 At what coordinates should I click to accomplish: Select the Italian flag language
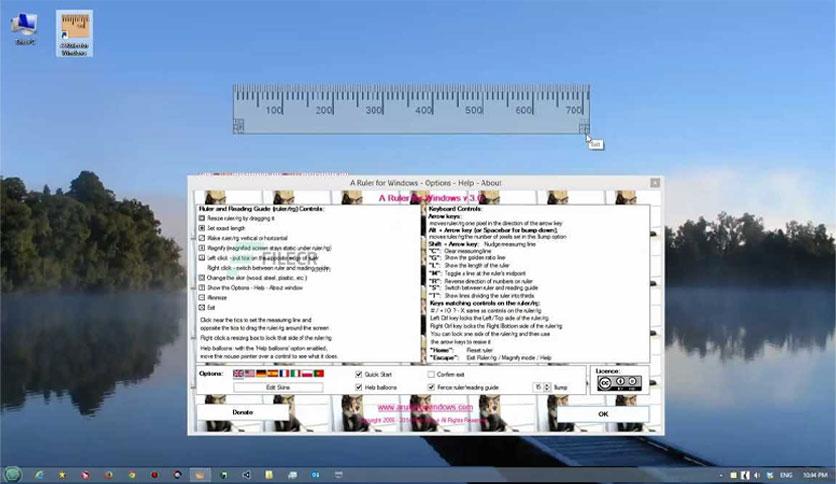pos(295,374)
